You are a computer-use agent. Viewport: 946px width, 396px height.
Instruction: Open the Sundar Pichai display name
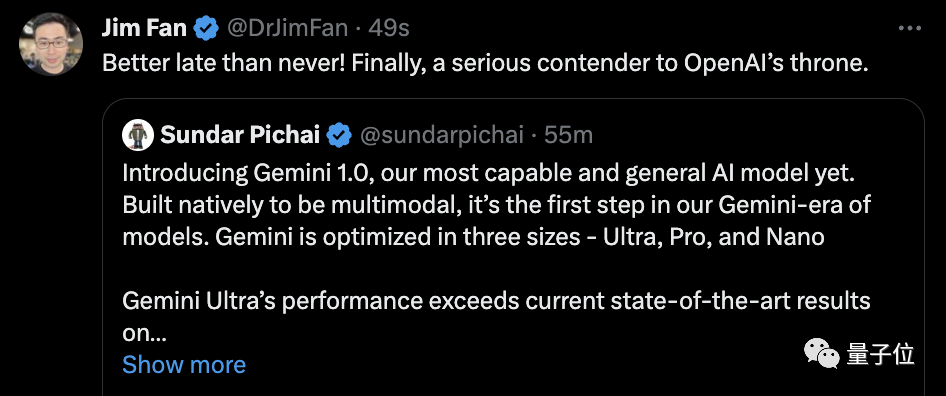tap(240, 135)
